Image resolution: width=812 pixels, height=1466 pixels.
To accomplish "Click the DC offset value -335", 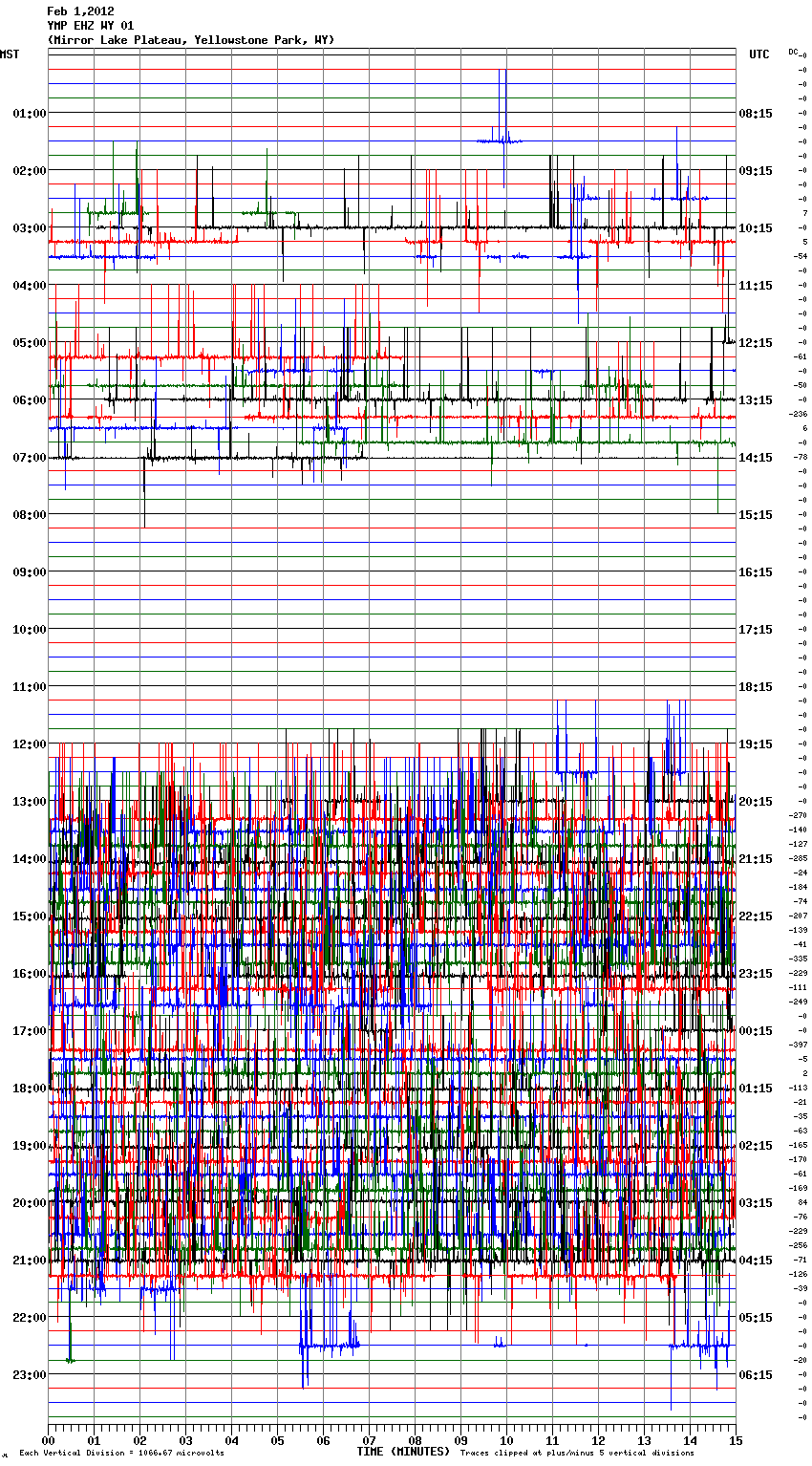I will [798, 959].
